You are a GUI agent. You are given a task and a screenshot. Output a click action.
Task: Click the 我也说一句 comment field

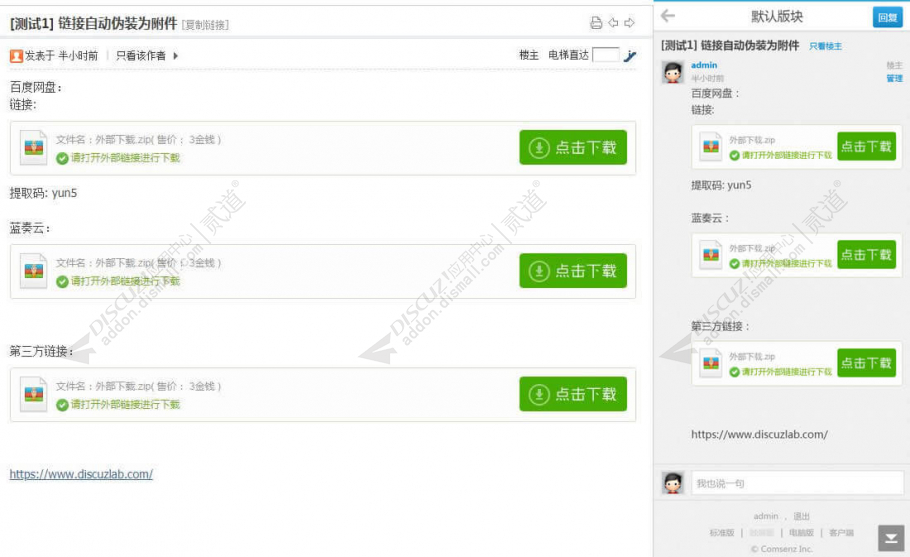pos(797,483)
